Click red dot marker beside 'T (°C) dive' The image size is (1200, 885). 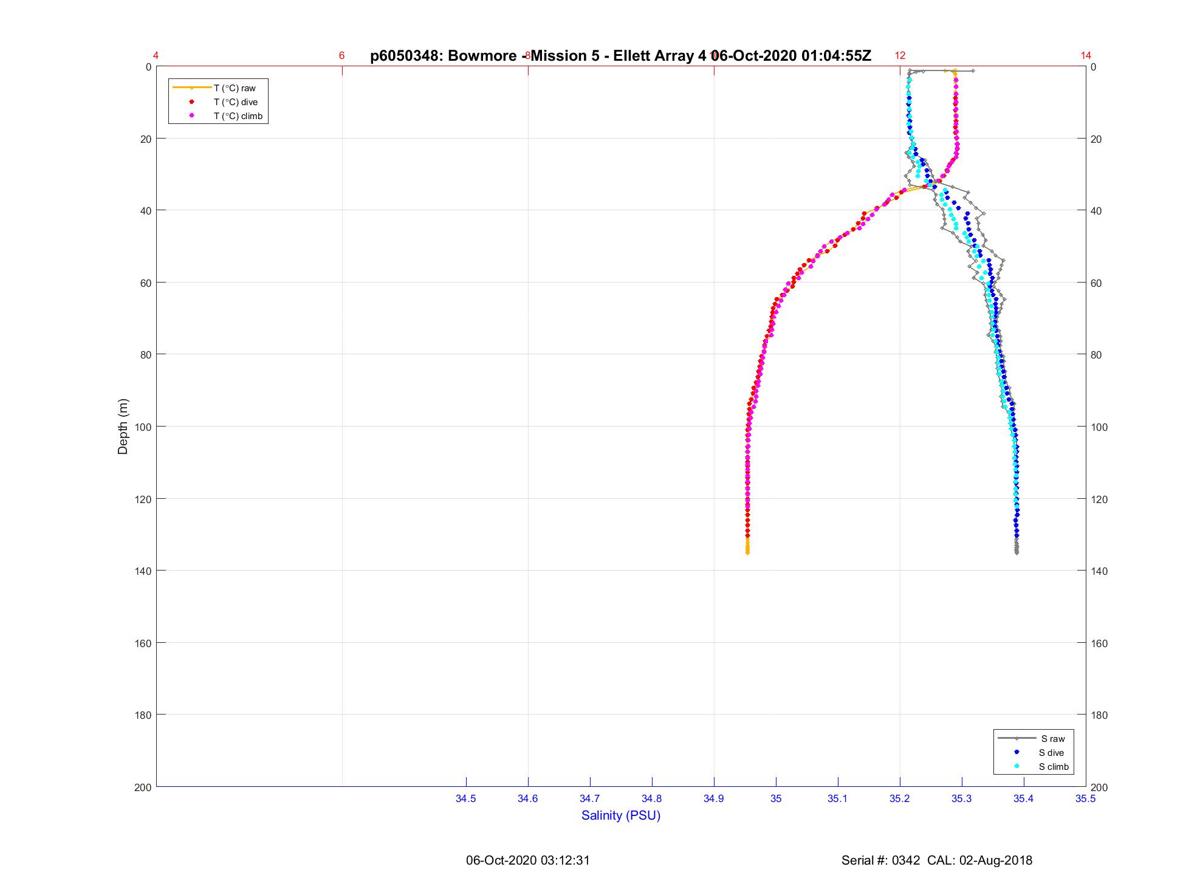191,102
